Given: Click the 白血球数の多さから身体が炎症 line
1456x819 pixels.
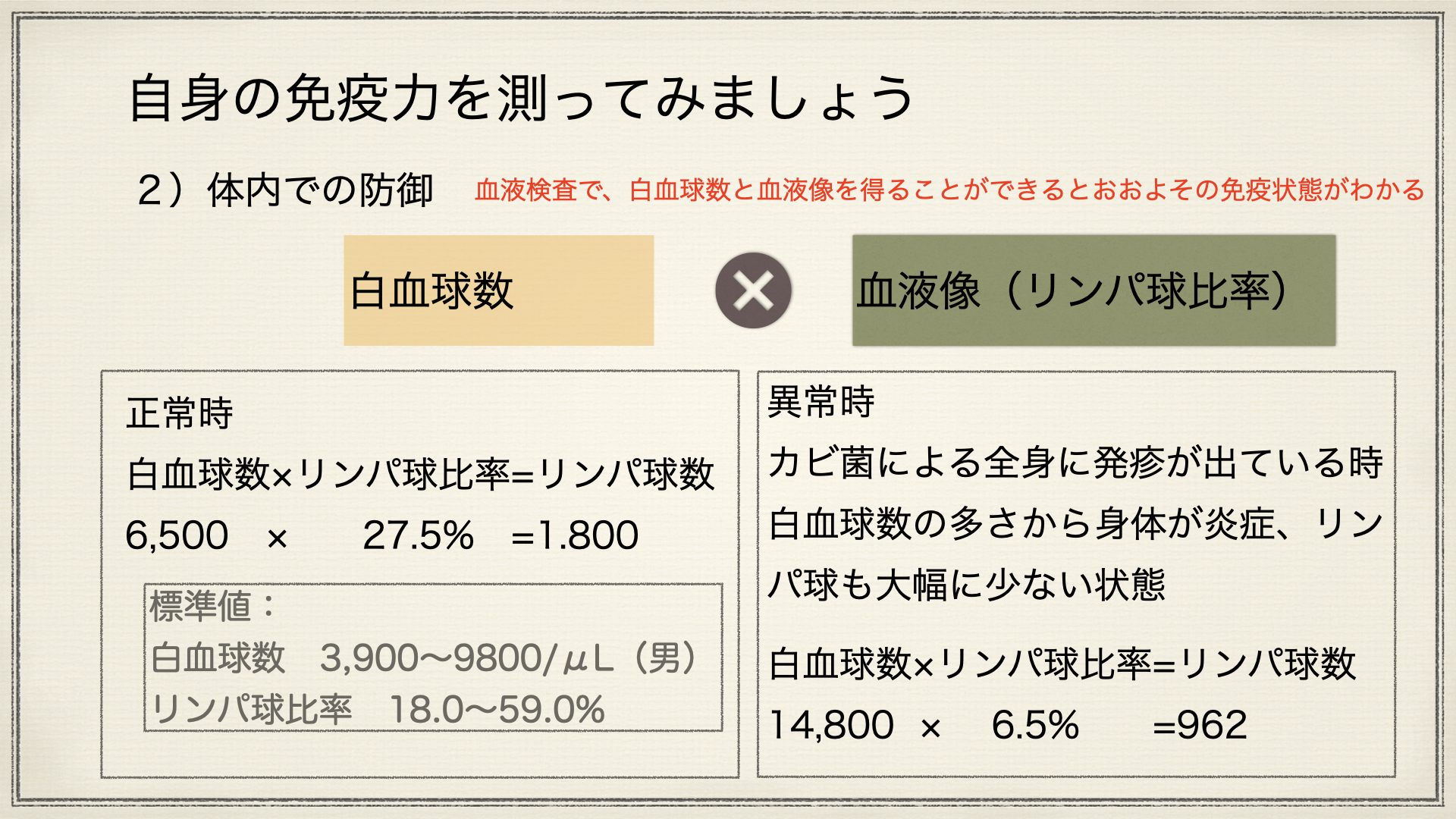Looking at the screenshot, I should point(1076,524).
